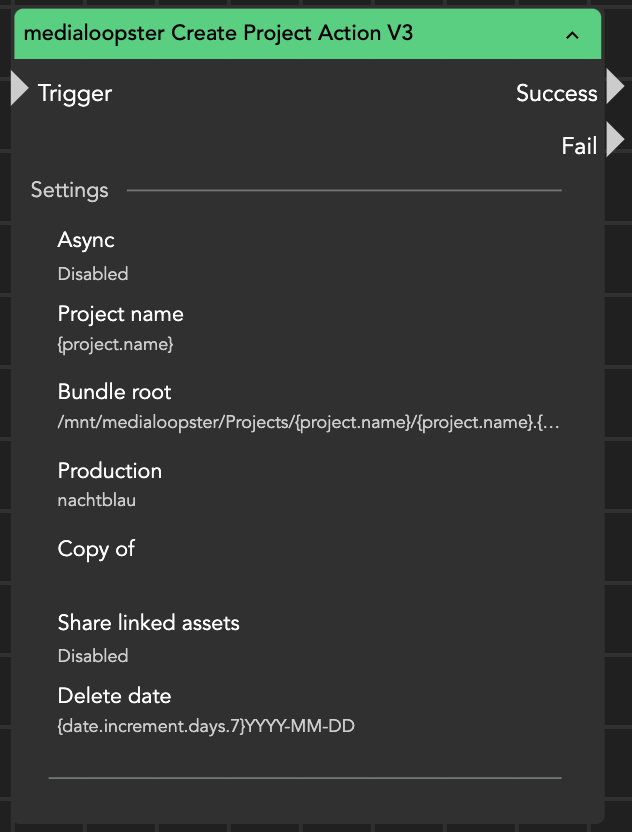Toggle Share linked assets Disabled value
This screenshot has width=632, height=832.
[93, 656]
